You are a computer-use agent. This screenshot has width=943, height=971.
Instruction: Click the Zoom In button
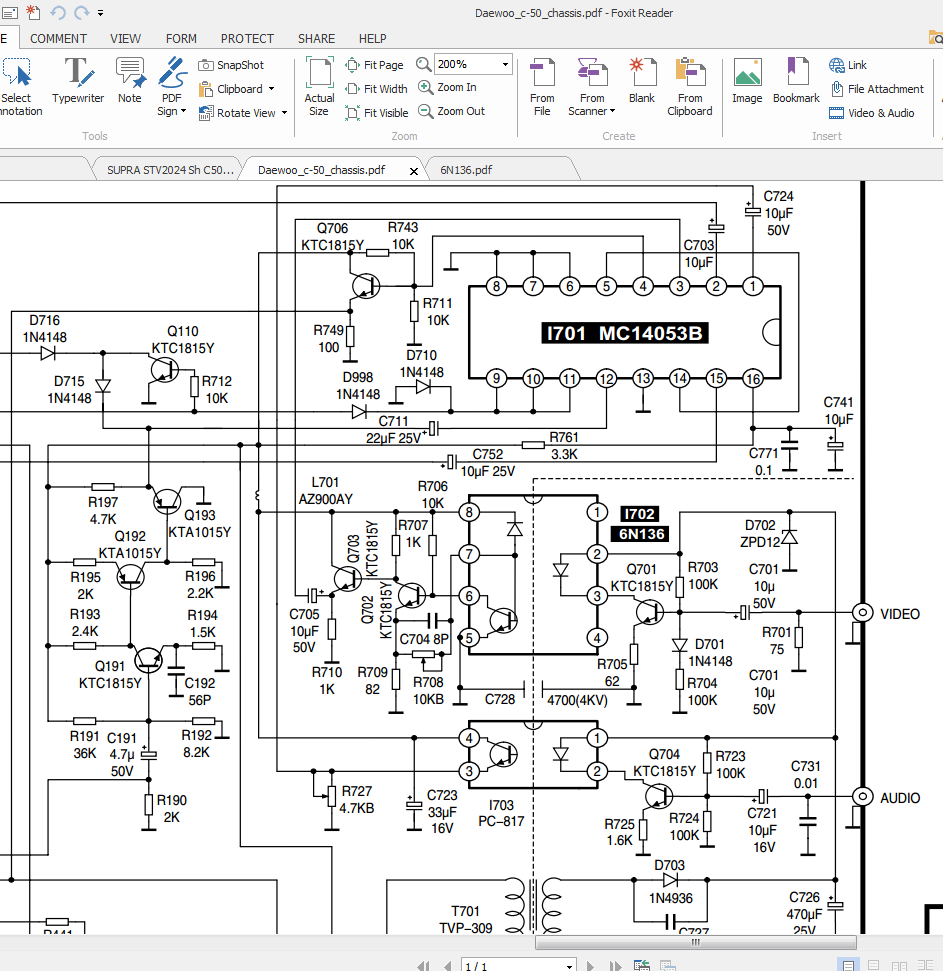coord(447,87)
